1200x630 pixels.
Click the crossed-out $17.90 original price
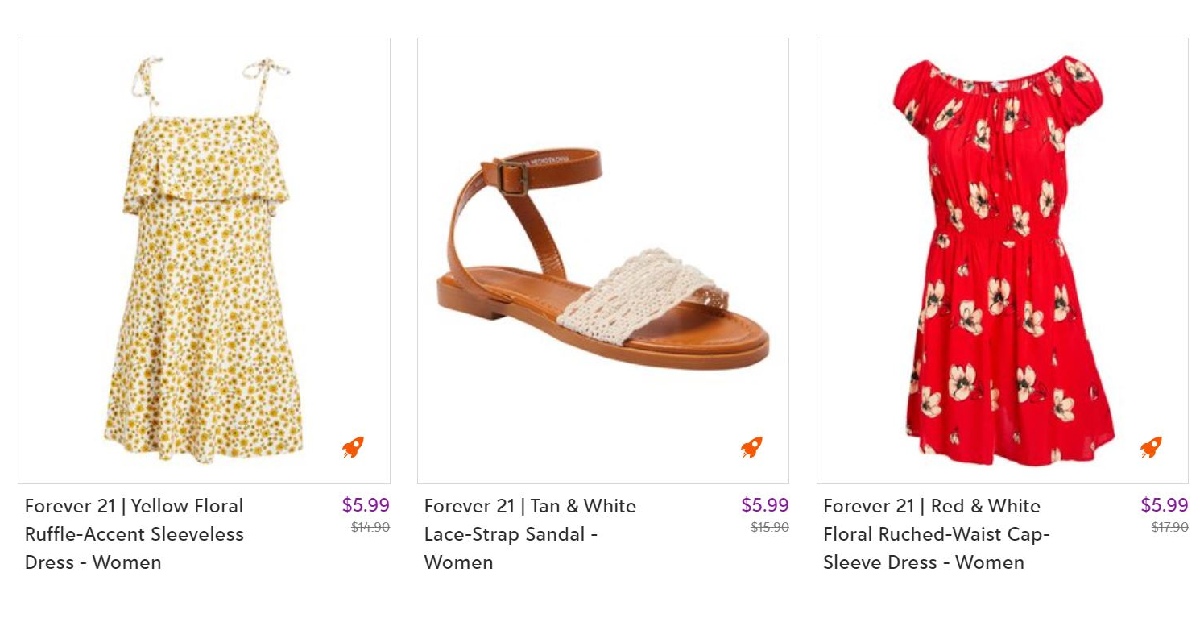point(1170,528)
